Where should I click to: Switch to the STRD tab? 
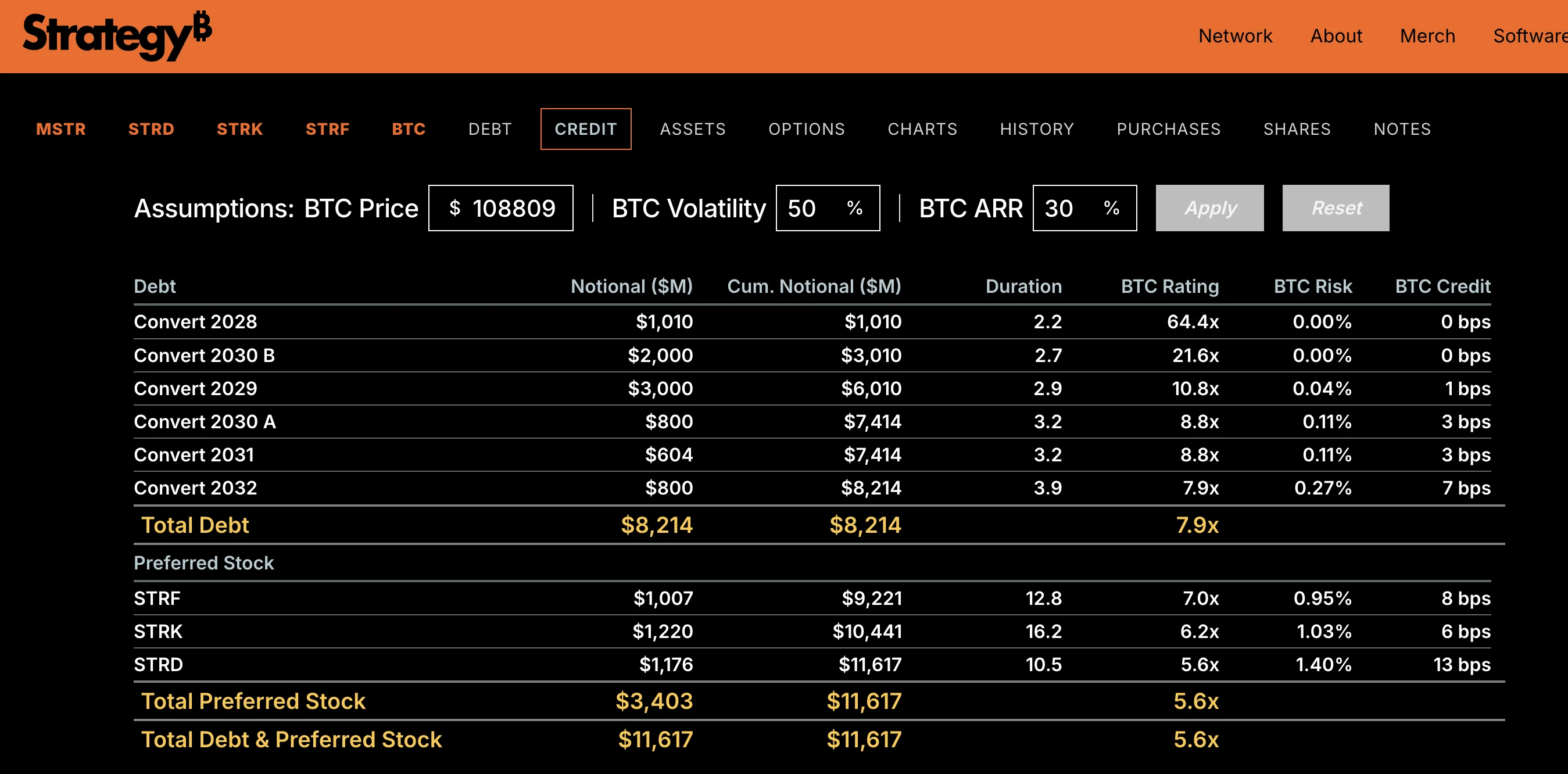click(x=151, y=128)
